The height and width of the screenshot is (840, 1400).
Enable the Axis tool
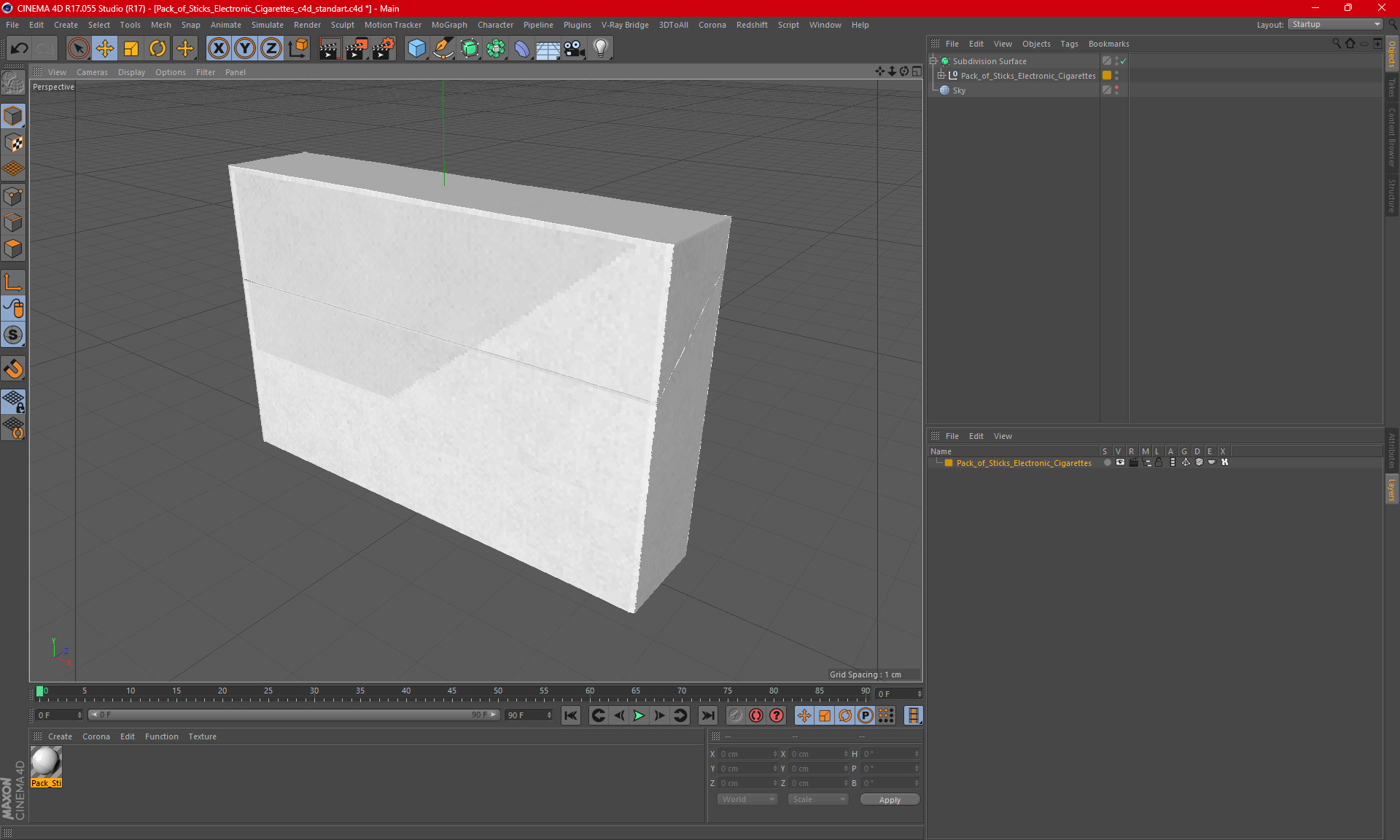pos(13,282)
